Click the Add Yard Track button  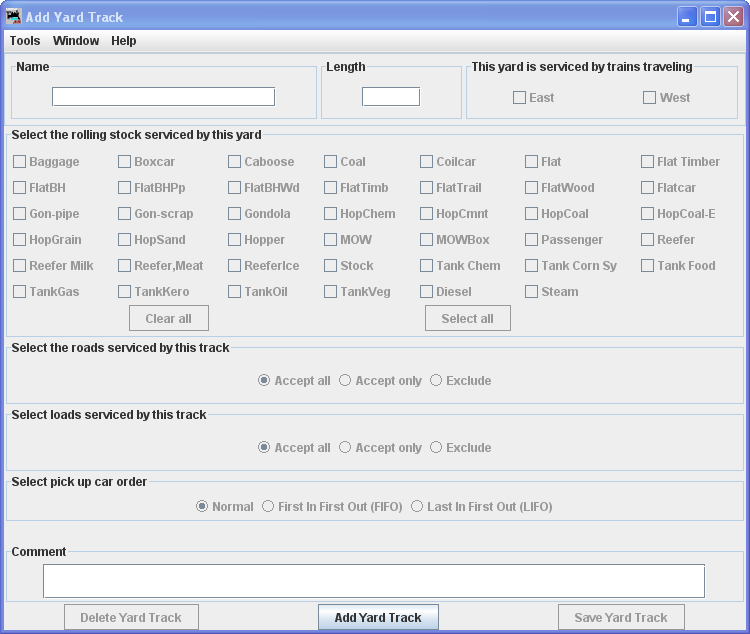coord(378,618)
